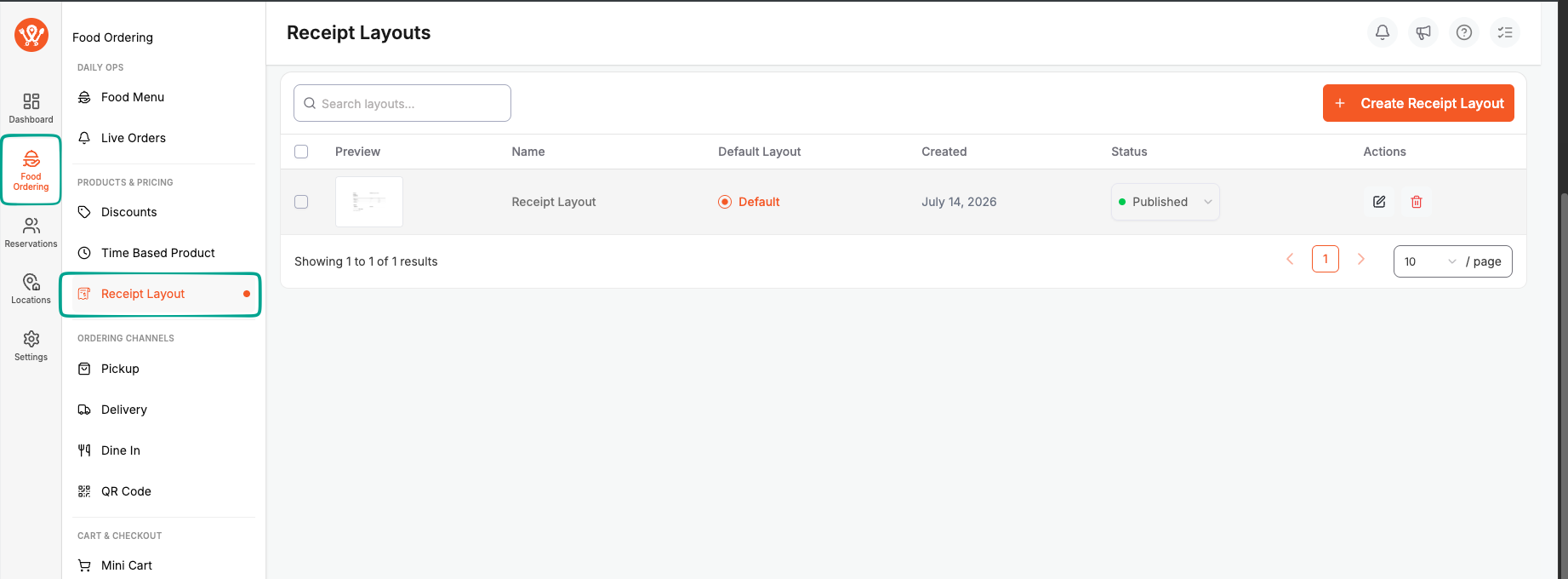Open the receipt preview thumbnail

click(369, 202)
